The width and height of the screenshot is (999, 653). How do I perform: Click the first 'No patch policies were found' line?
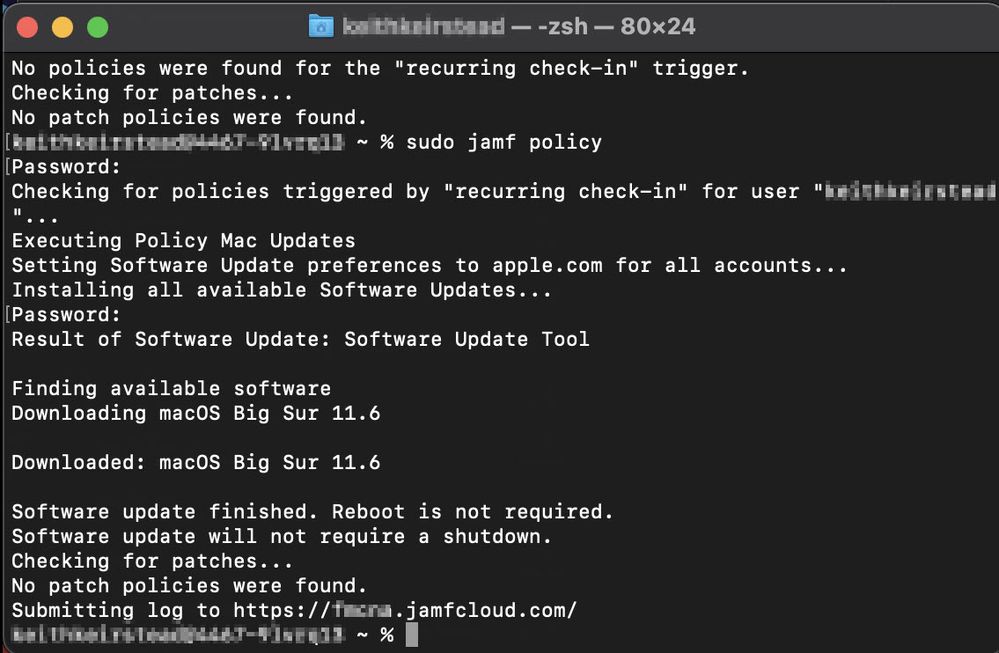coord(189,117)
